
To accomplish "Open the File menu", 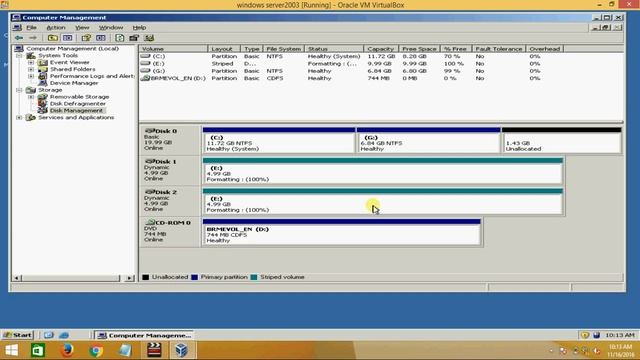I will pos(31,28).
